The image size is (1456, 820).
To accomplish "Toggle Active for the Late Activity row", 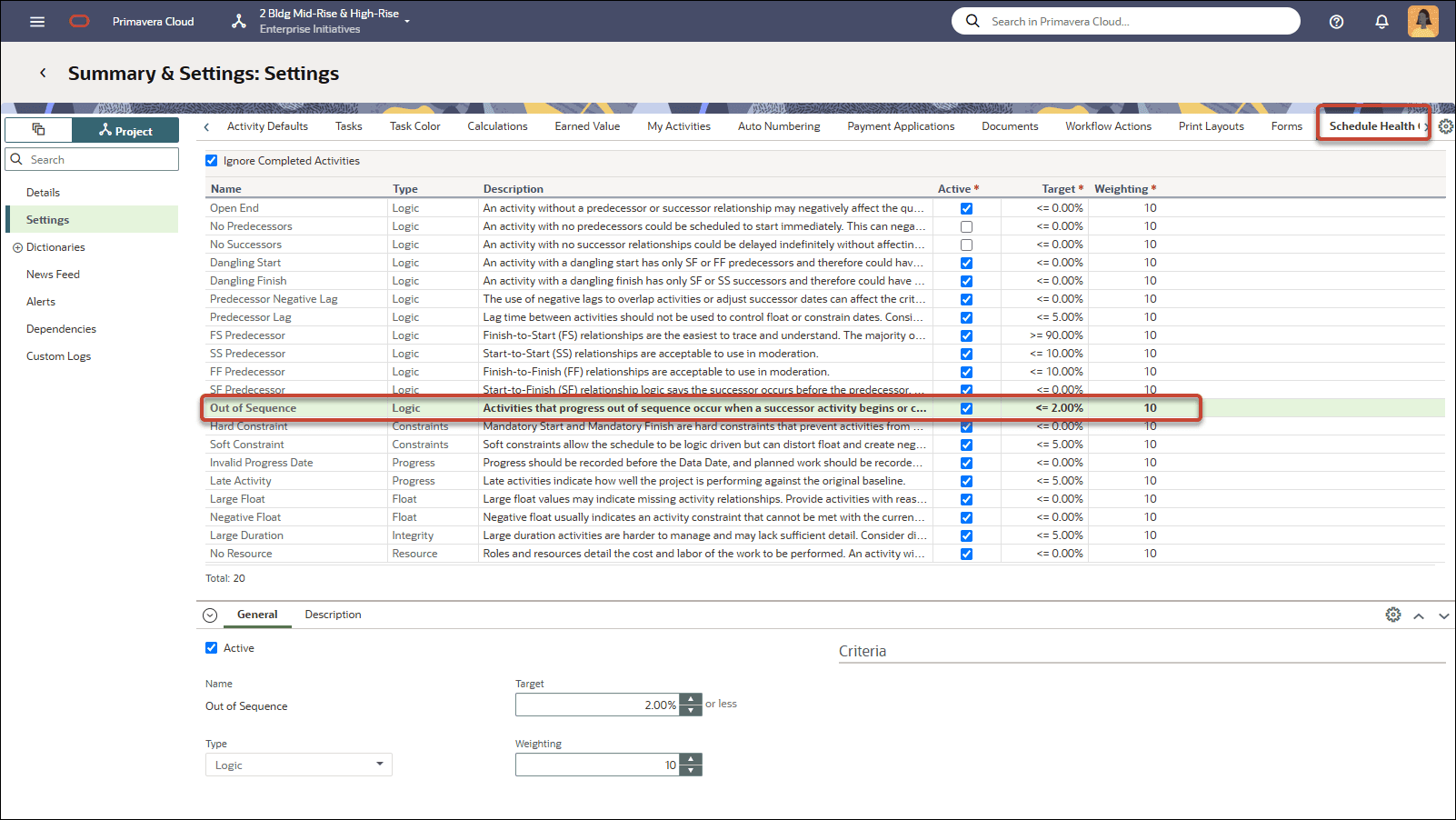I will coord(966,481).
